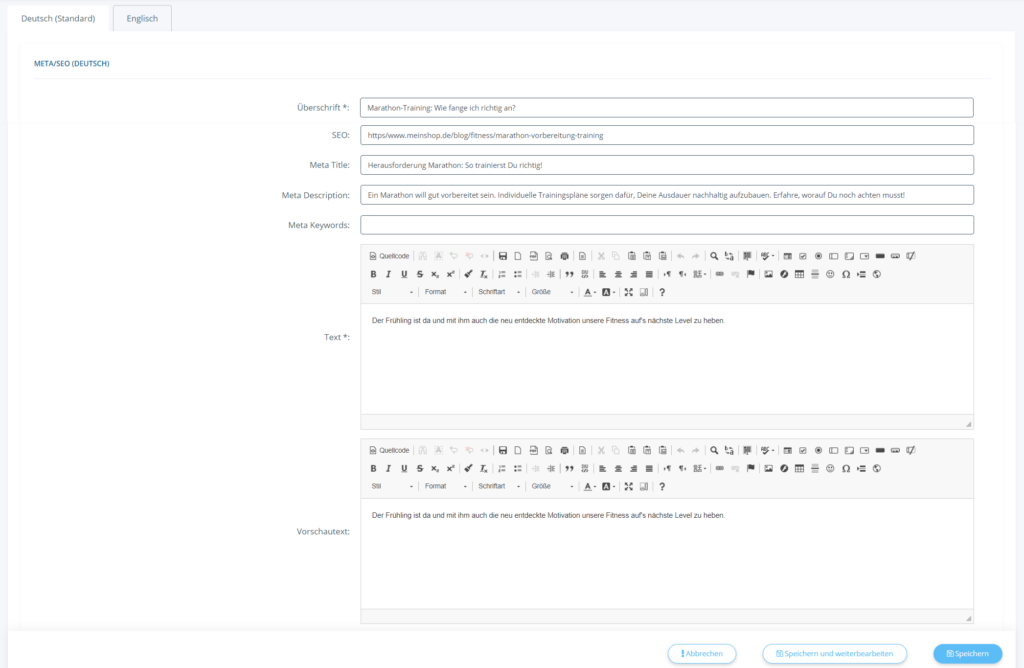
Task: Click Speichern und weiterbearbeiten
Action: 834,653
